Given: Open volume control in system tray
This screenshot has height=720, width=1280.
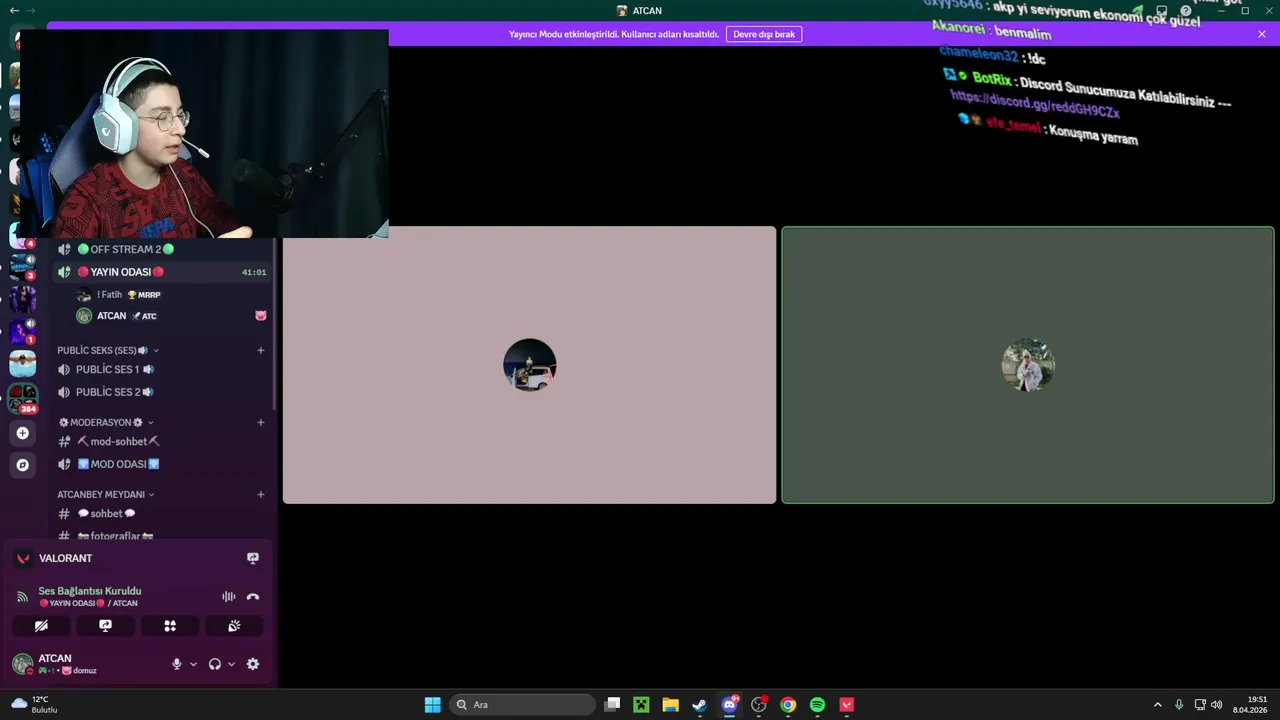Looking at the screenshot, I should click(1217, 705).
